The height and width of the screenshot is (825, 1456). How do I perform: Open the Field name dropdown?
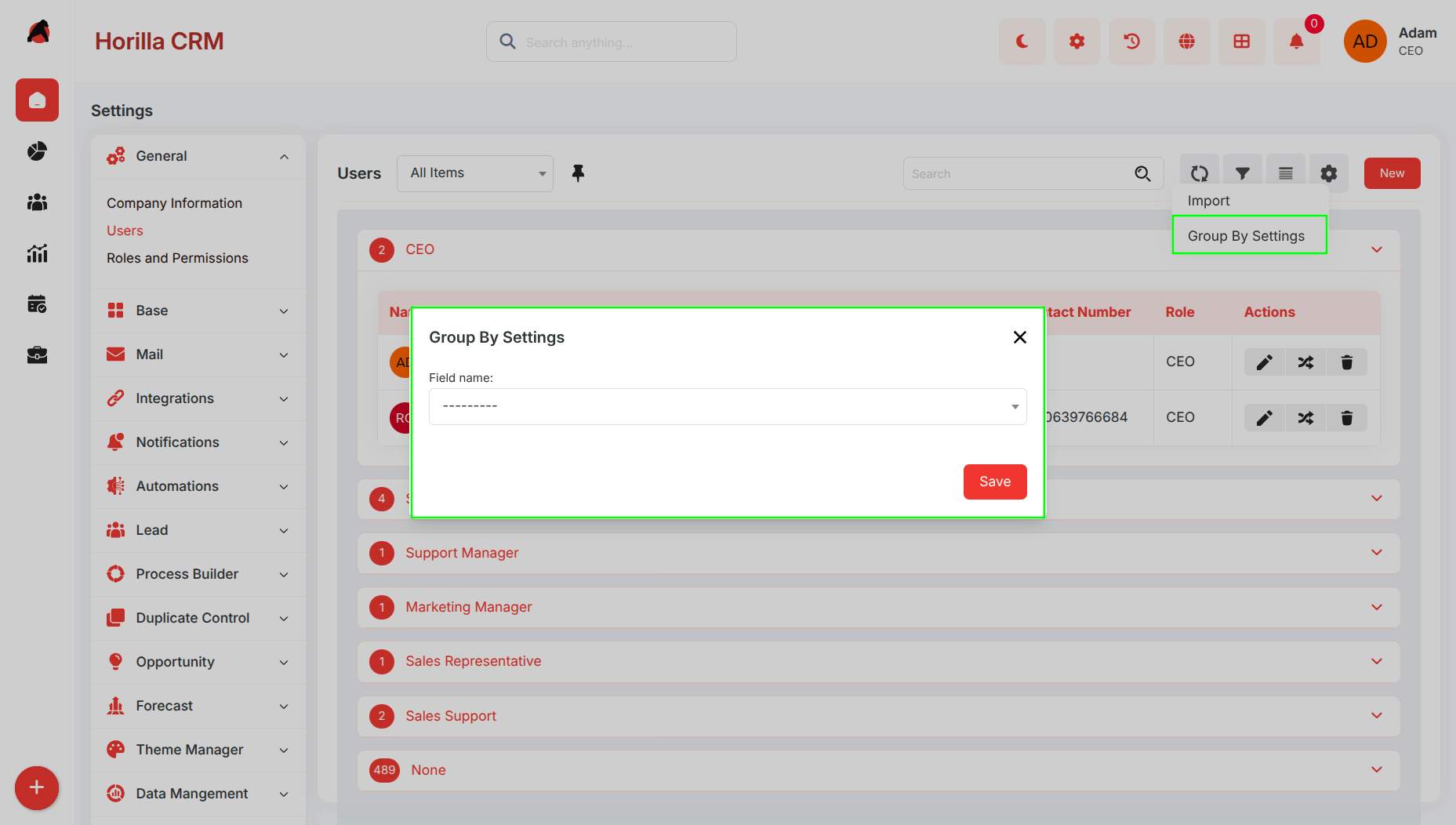728,406
